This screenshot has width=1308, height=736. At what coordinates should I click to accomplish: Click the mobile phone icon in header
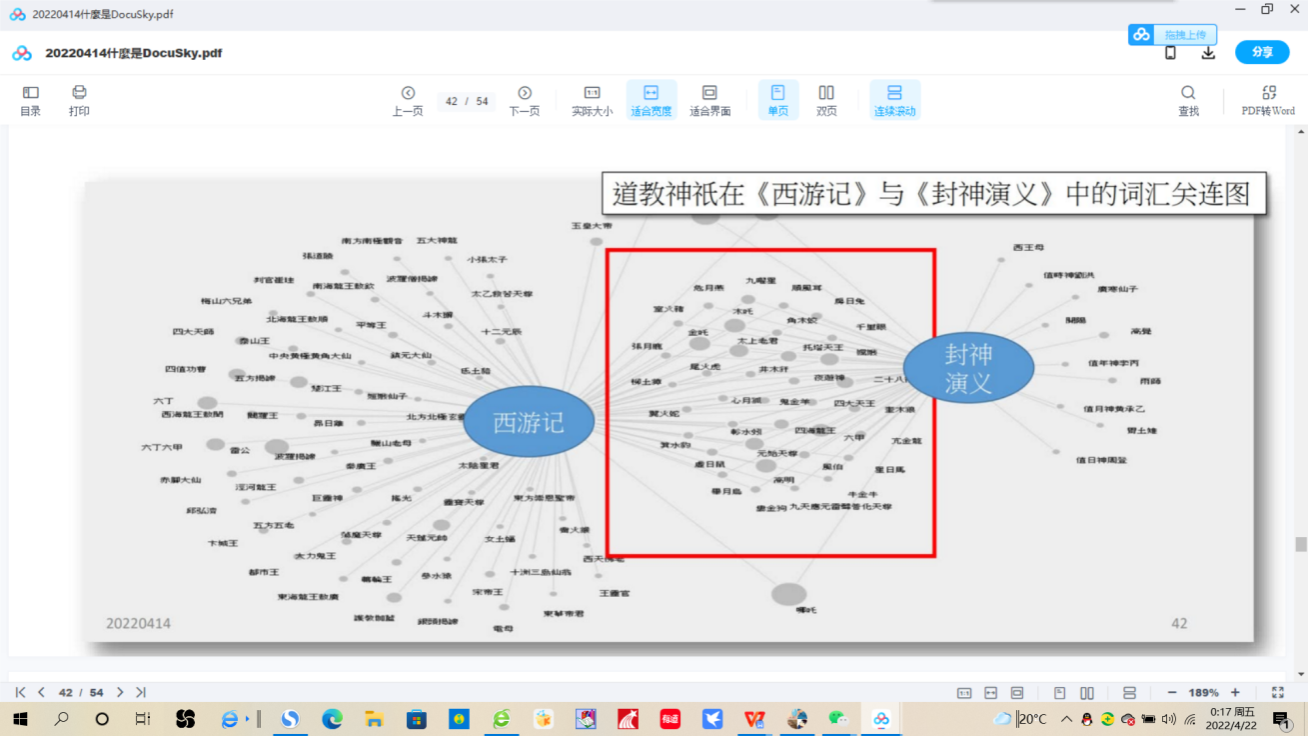pyautogui.click(x=1170, y=53)
